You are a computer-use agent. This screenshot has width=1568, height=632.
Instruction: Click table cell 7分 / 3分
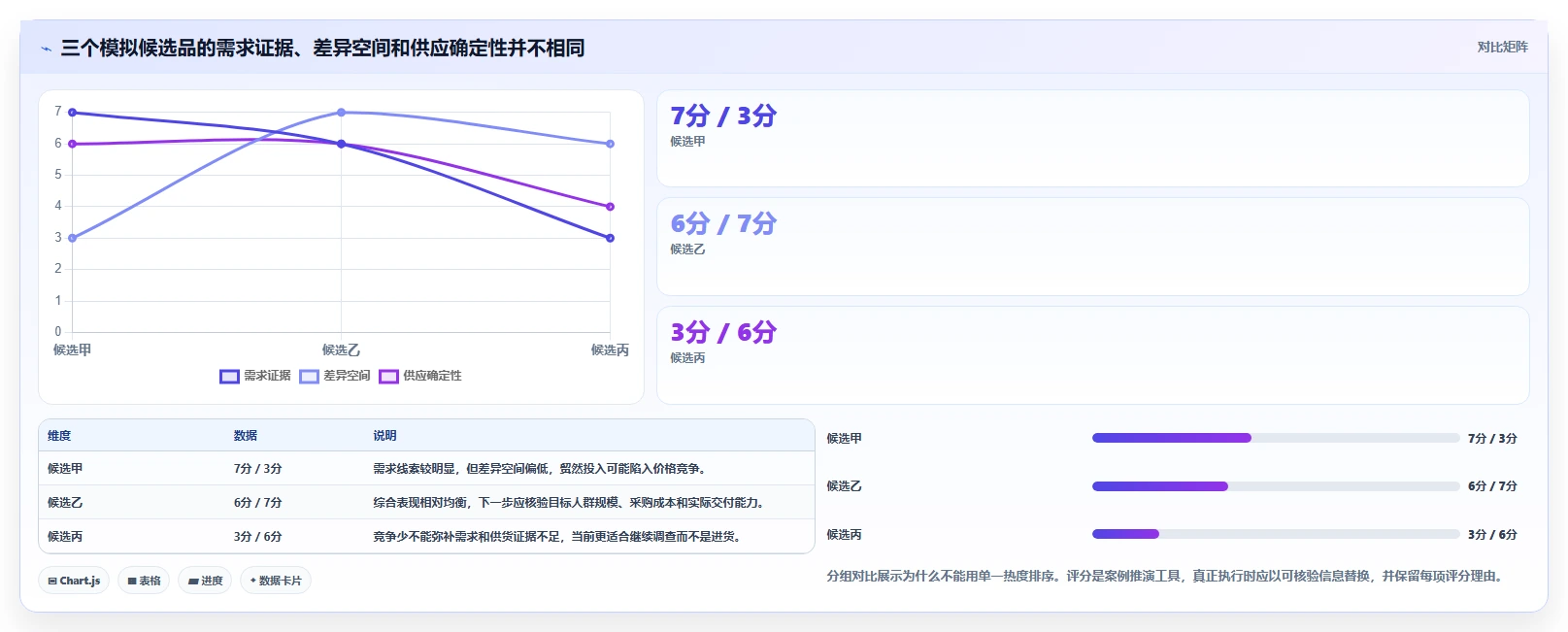(x=257, y=469)
